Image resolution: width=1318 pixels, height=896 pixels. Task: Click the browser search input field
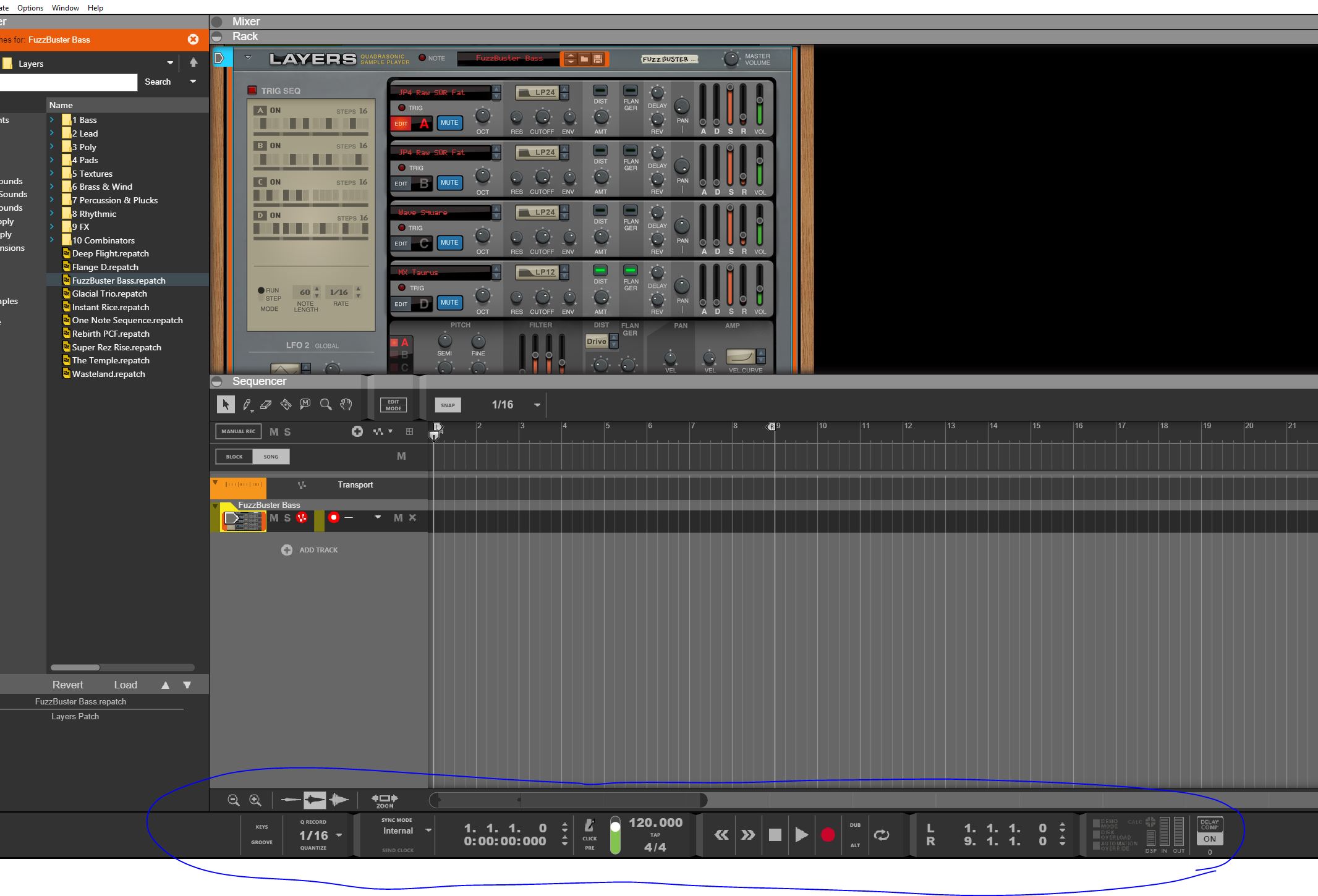[x=68, y=82]
